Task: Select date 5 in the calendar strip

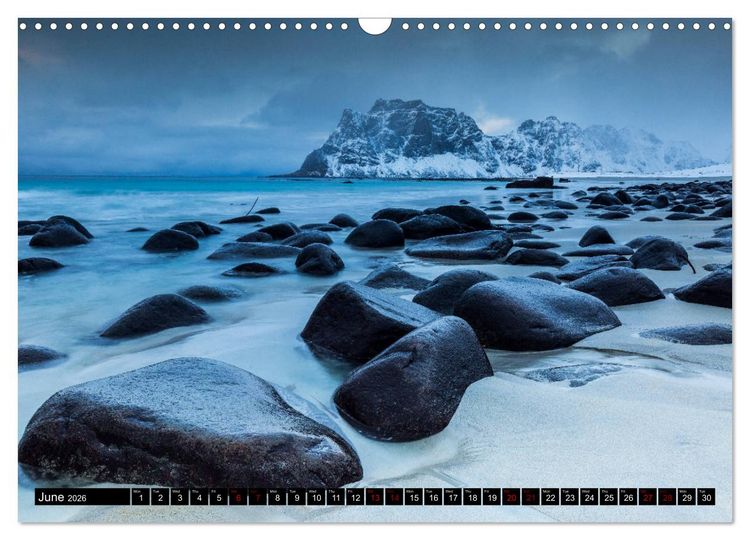Action: click(219, 496)
